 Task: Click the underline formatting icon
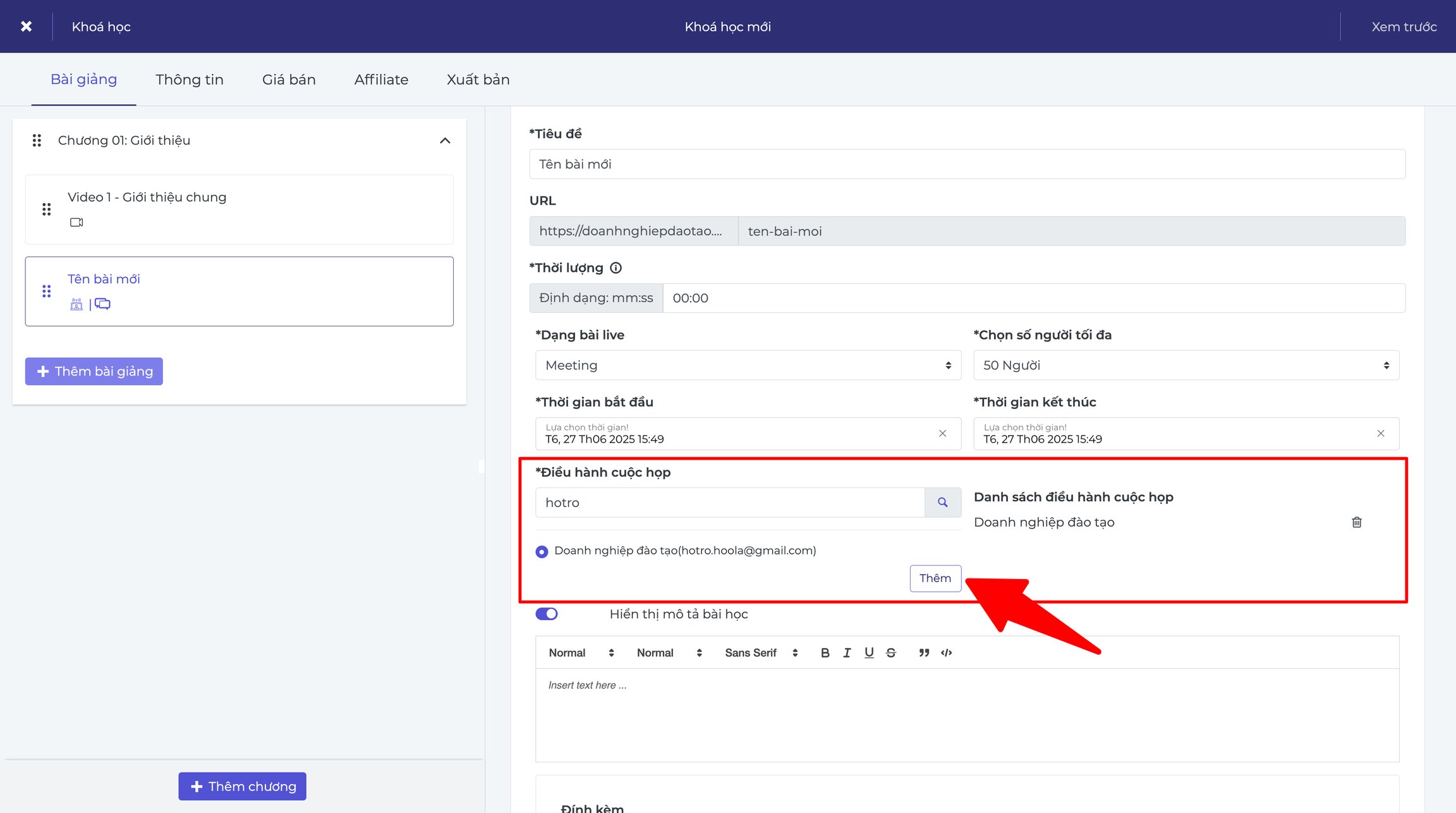[x=869, y=652]
